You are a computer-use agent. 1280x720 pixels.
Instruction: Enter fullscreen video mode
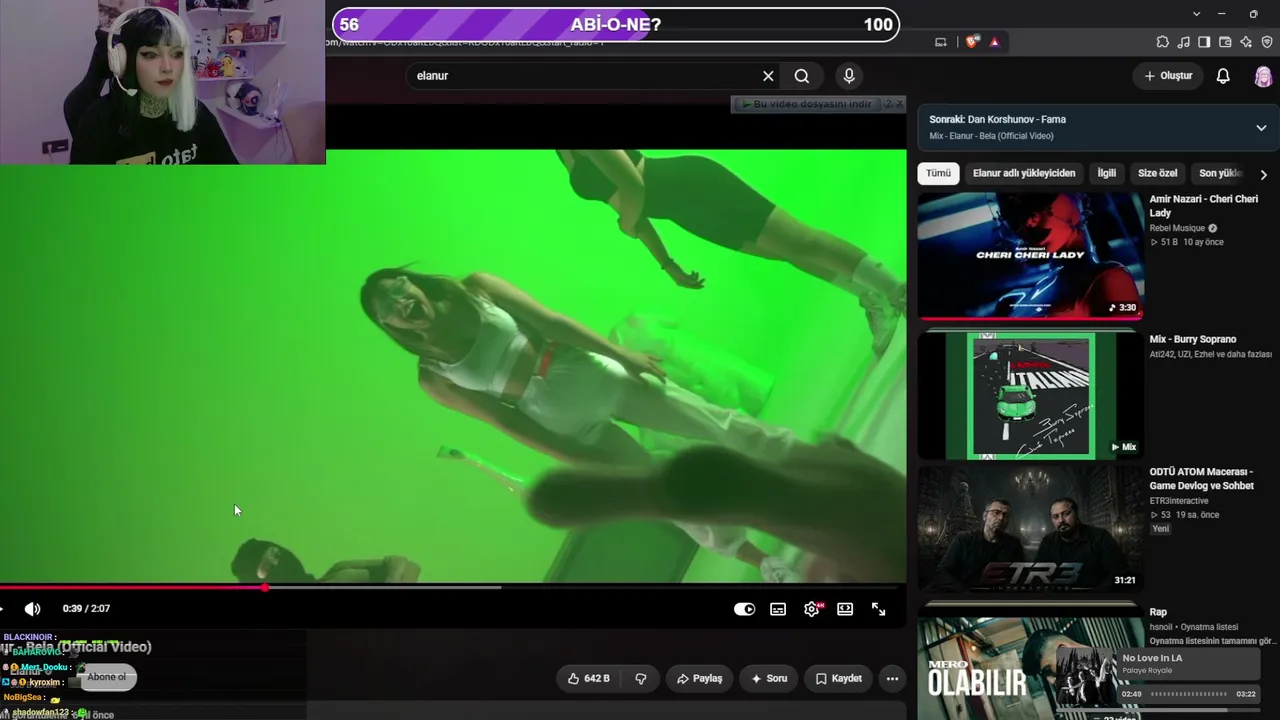coord(878,609)
